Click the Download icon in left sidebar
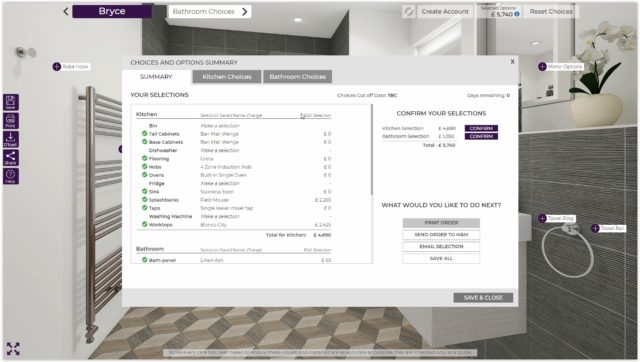The height and width of the screenshot is (362, 640). (11, 139)
